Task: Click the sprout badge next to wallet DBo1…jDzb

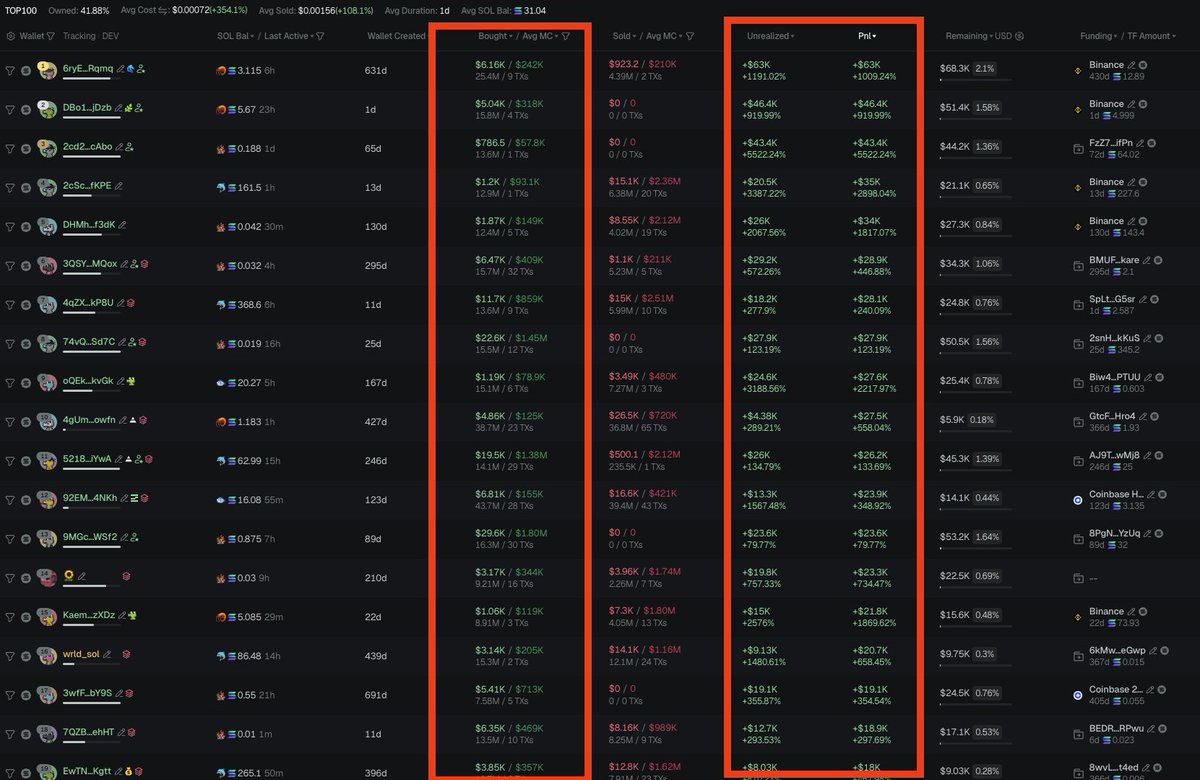Action: (129, 109)
